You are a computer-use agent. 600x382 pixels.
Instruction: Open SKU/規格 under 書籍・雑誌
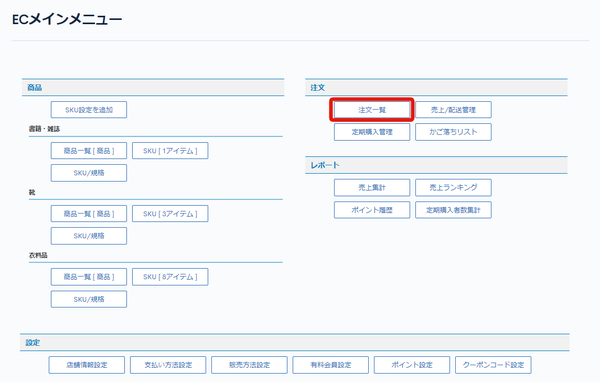(x=89, y=173)
